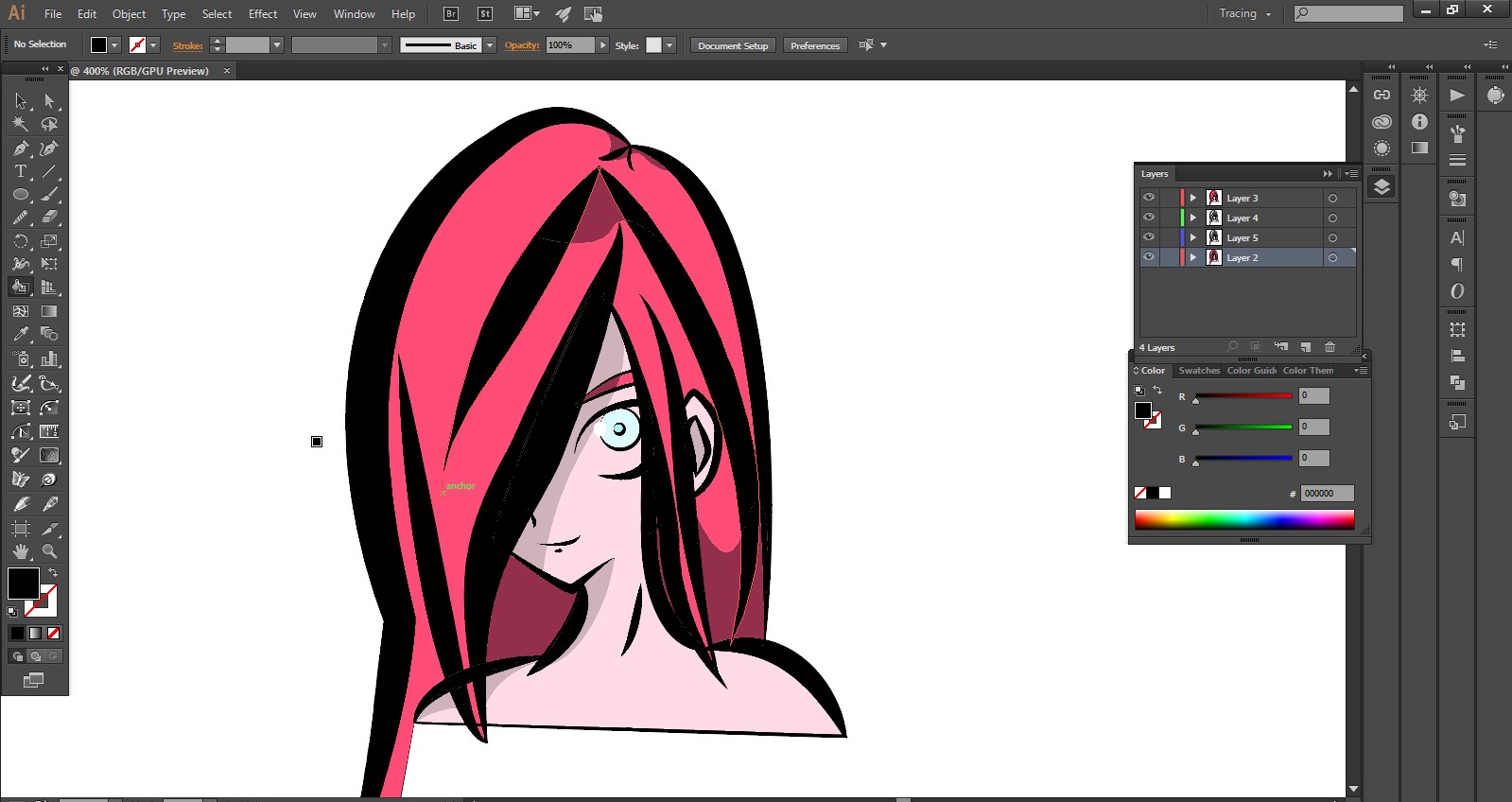
Task: Open the Align panel dock icon
Action: coord(1457,356)
